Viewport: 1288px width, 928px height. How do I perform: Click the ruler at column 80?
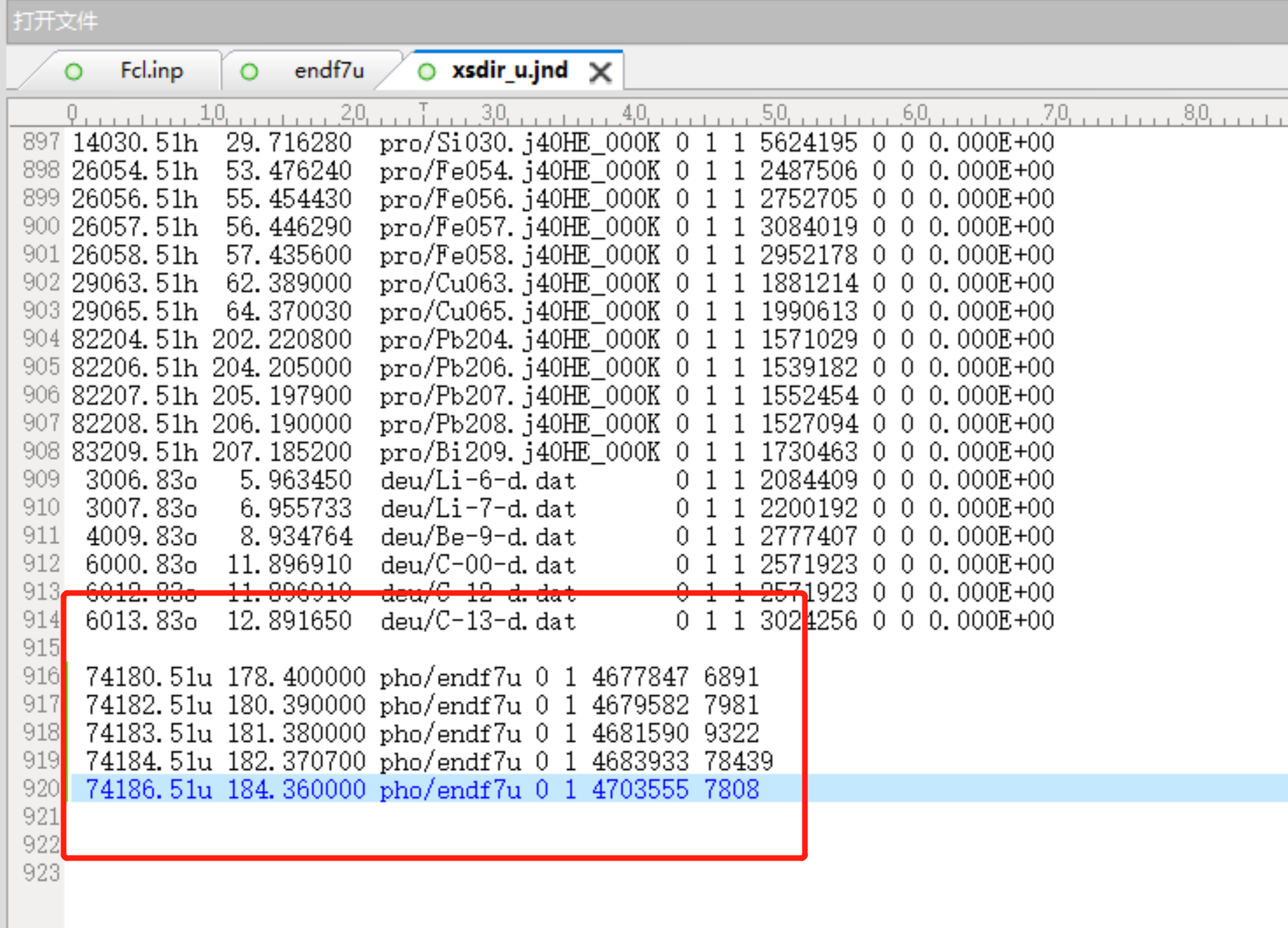pos(1197,114)
